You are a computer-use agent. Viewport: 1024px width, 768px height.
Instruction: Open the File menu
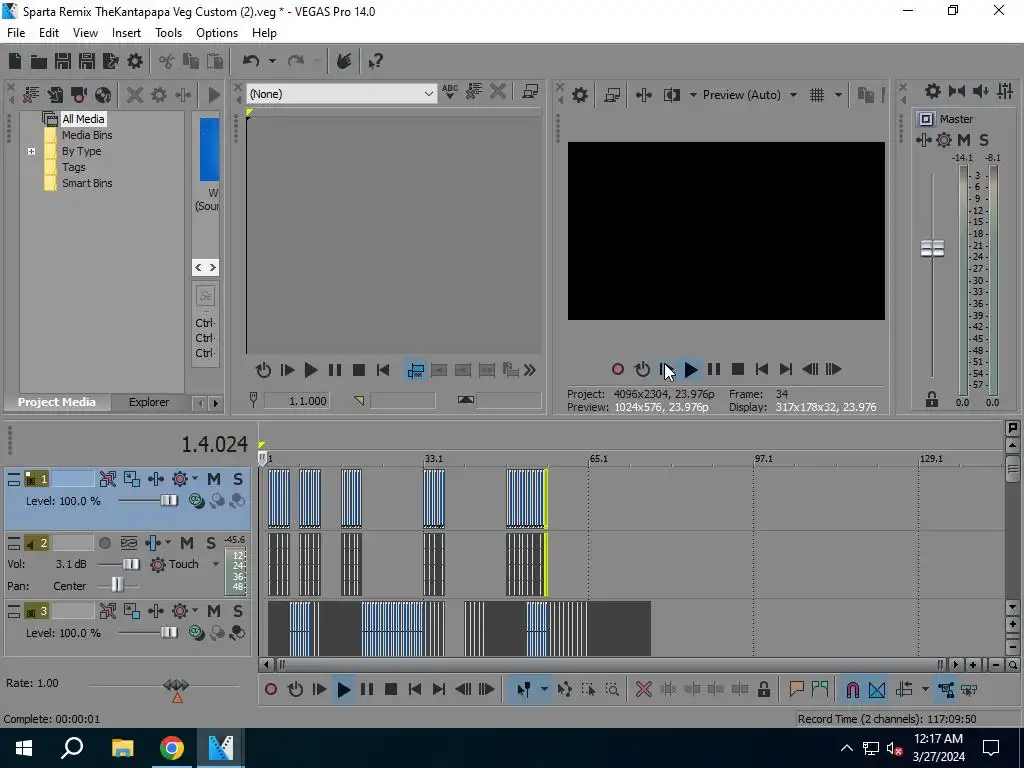click(x=16, y=33)
